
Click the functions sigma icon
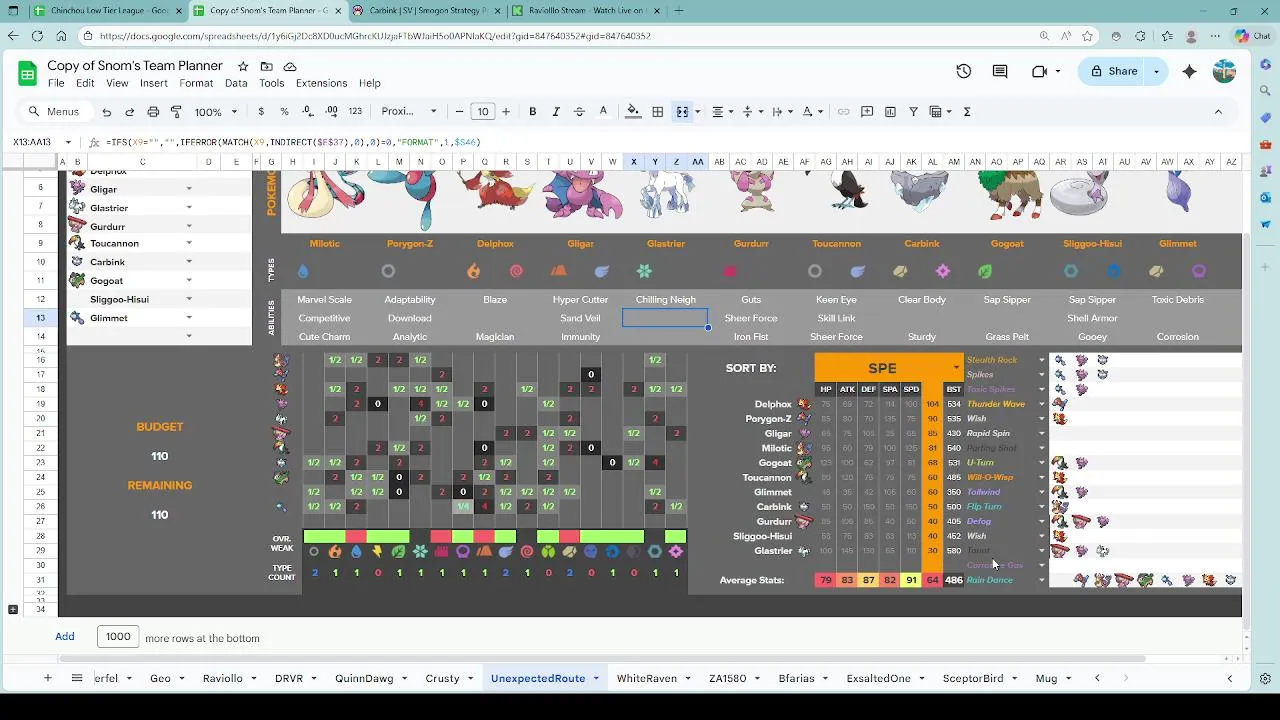(x=967, y=112)
